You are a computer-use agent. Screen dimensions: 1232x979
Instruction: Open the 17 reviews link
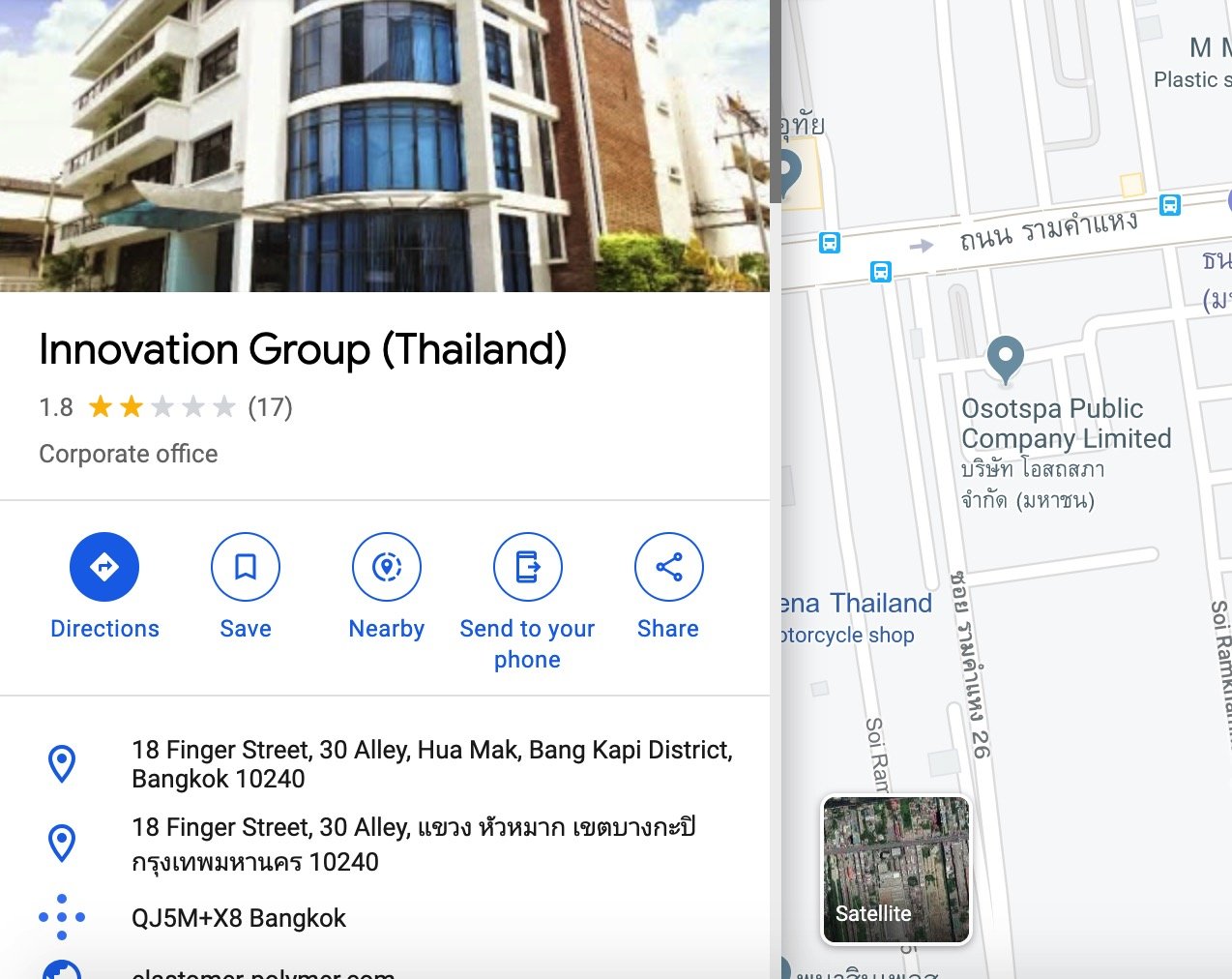270,407
